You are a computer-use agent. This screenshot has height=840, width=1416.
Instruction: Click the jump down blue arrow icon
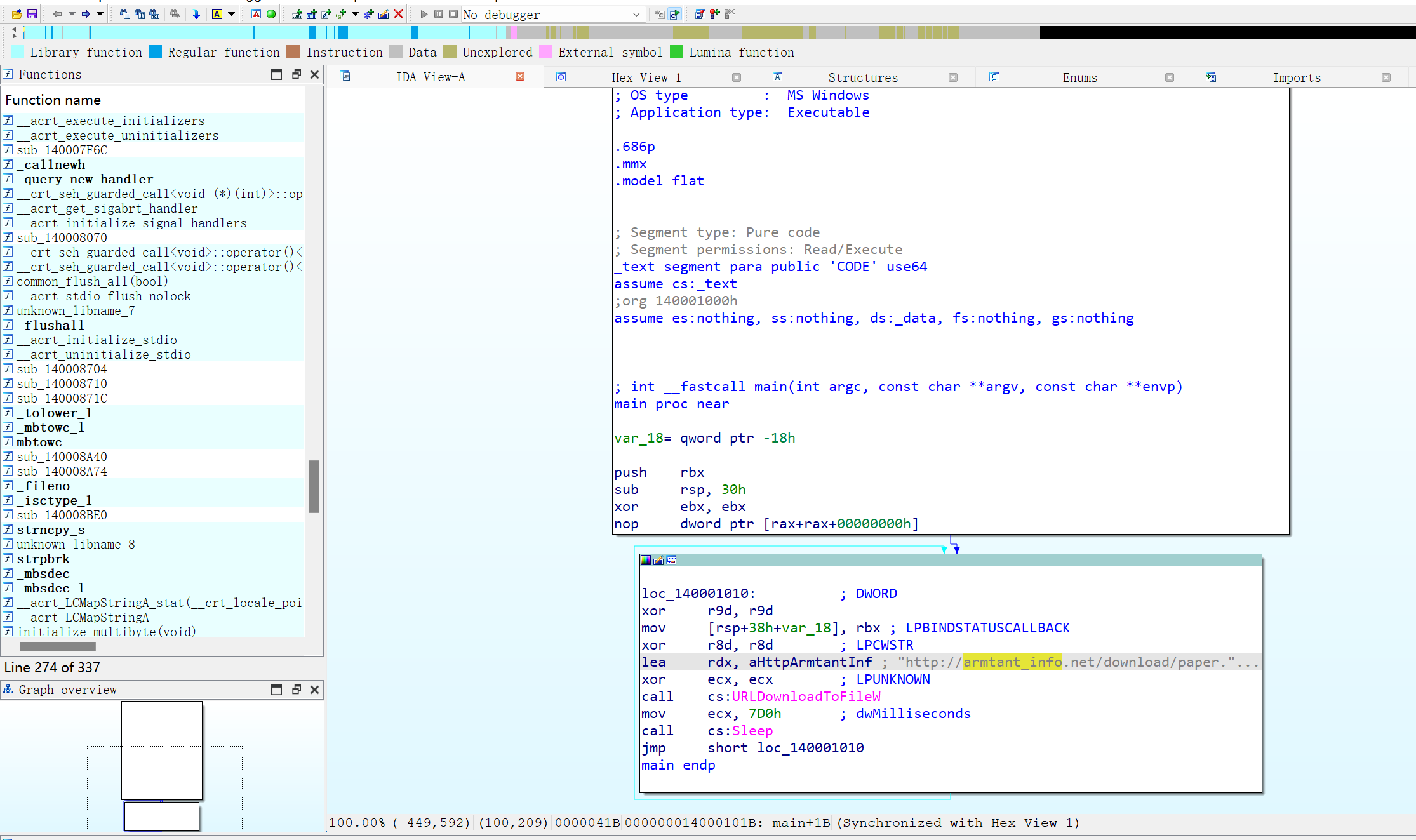click(196, 14)
